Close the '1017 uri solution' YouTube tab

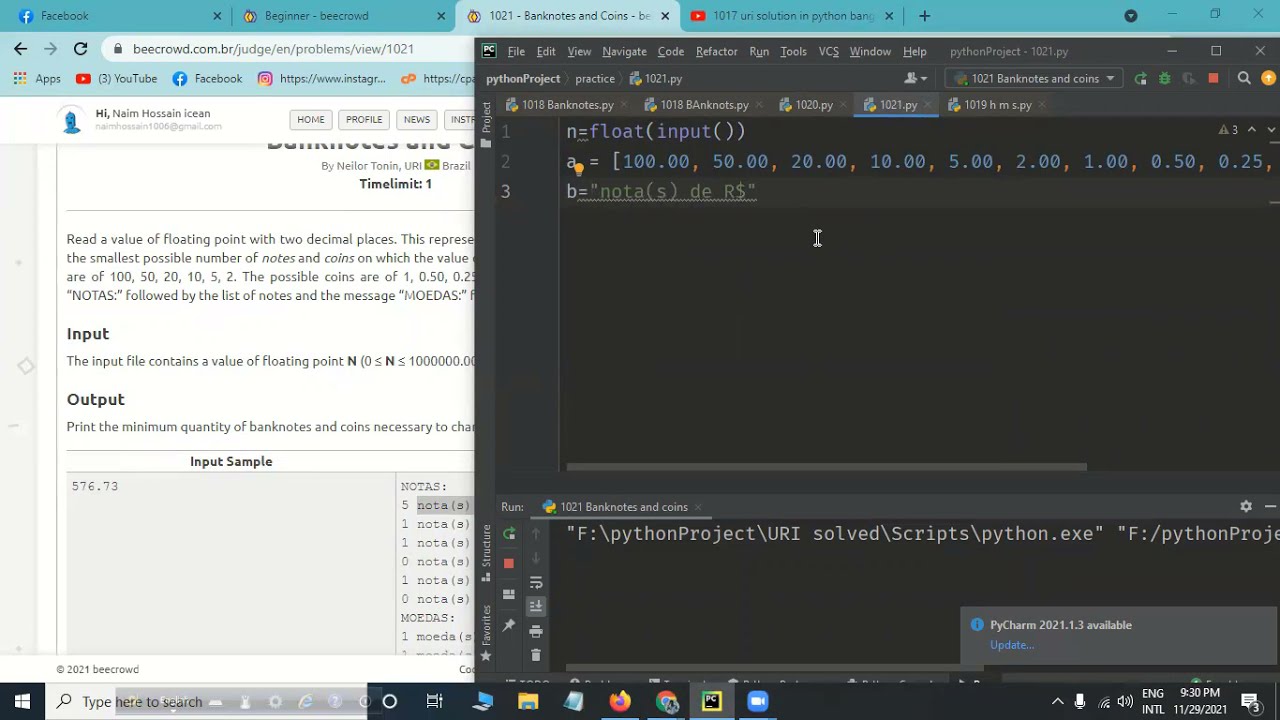[889, 16]
